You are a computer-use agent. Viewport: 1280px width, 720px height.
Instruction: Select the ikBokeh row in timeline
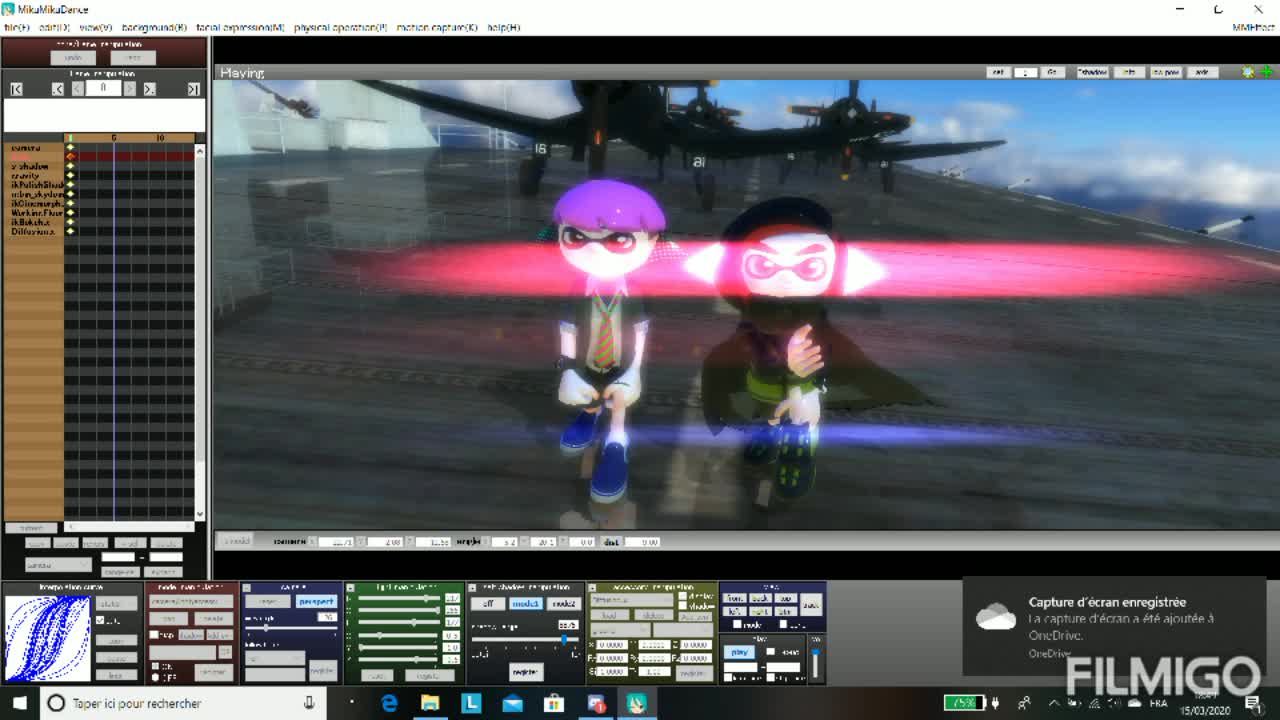point(33,222)
